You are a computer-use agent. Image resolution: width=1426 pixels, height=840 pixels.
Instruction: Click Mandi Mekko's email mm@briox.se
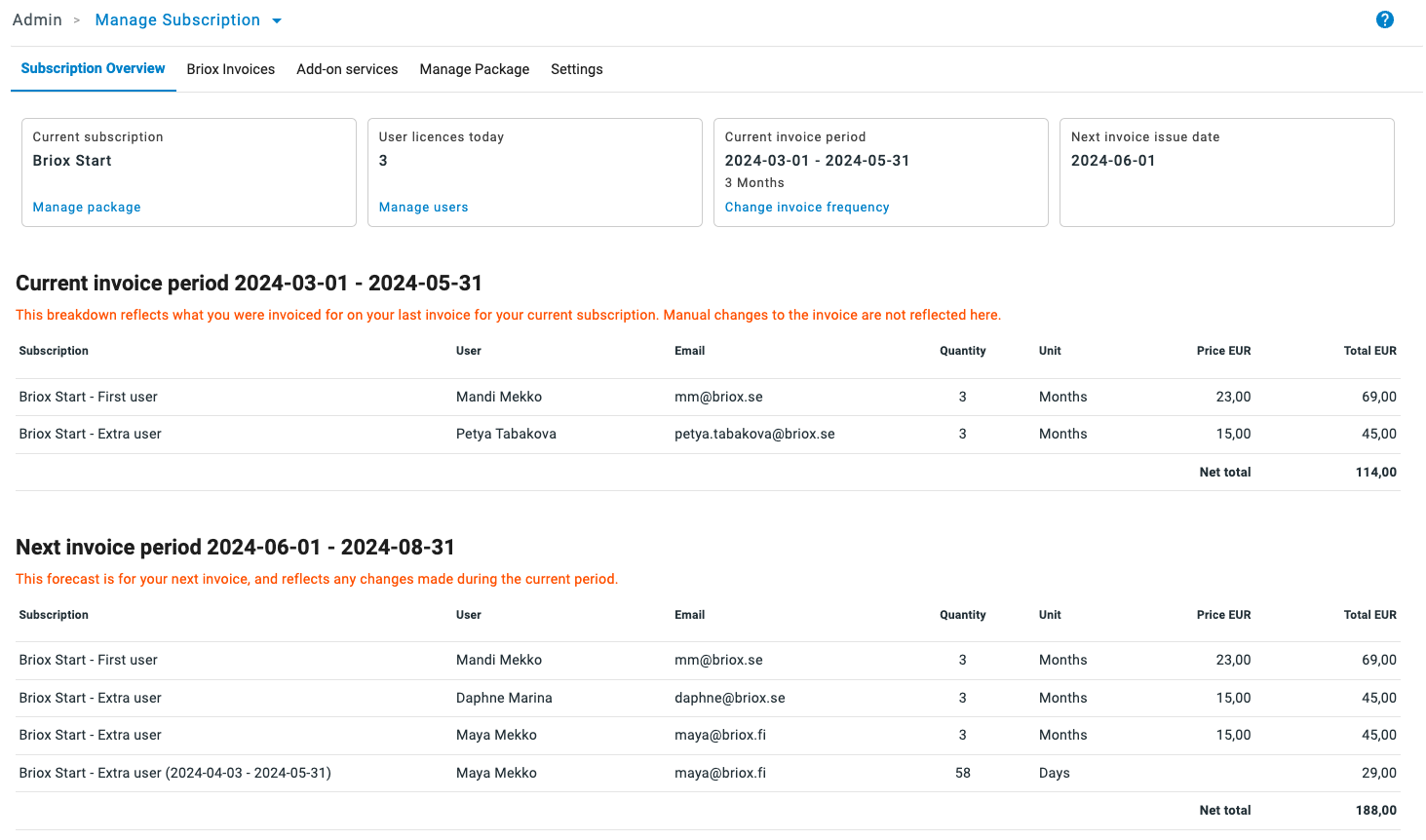click(717, 397)
